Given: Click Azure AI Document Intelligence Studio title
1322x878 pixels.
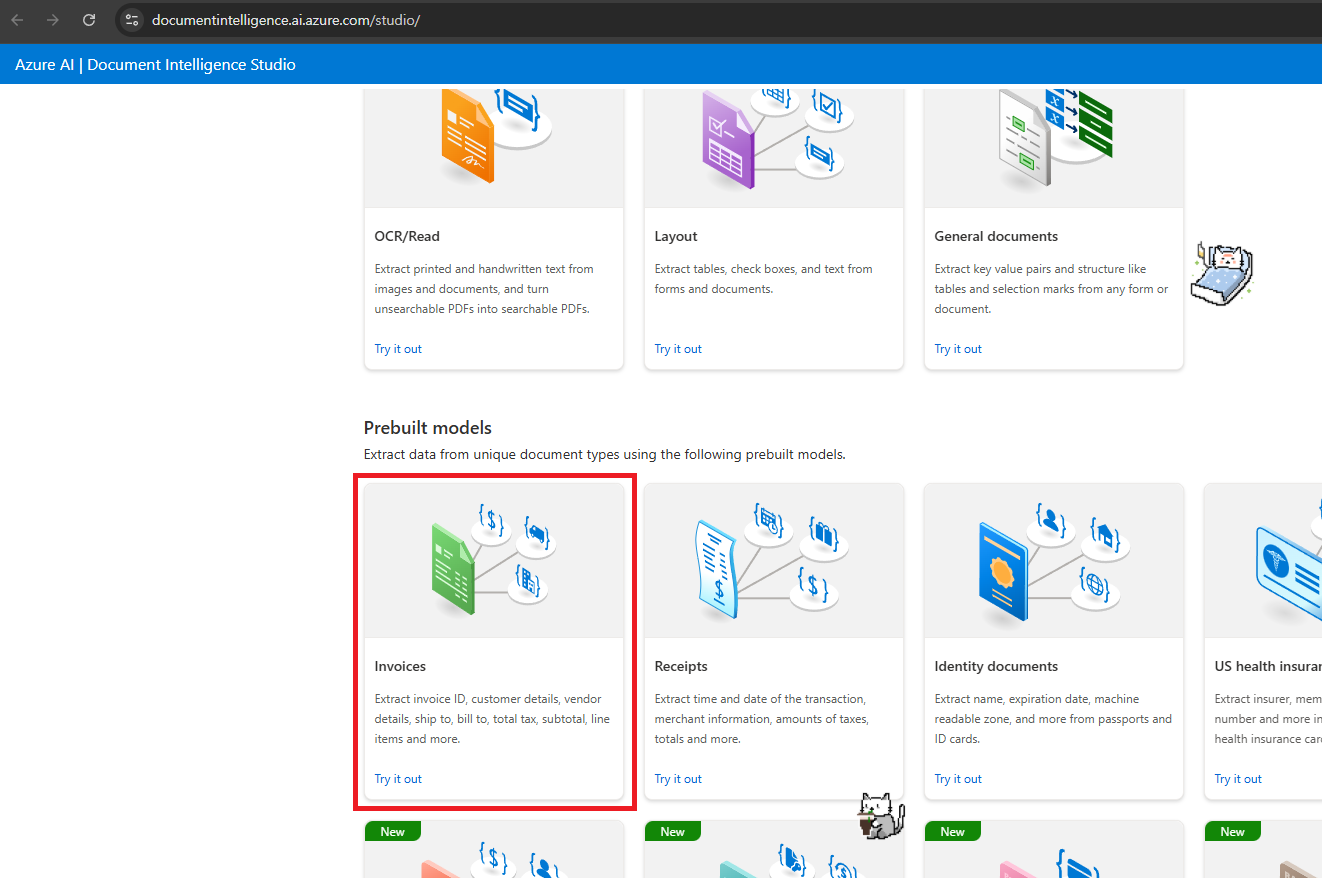Looking at the screenshot, I should (x=155, y=65).
